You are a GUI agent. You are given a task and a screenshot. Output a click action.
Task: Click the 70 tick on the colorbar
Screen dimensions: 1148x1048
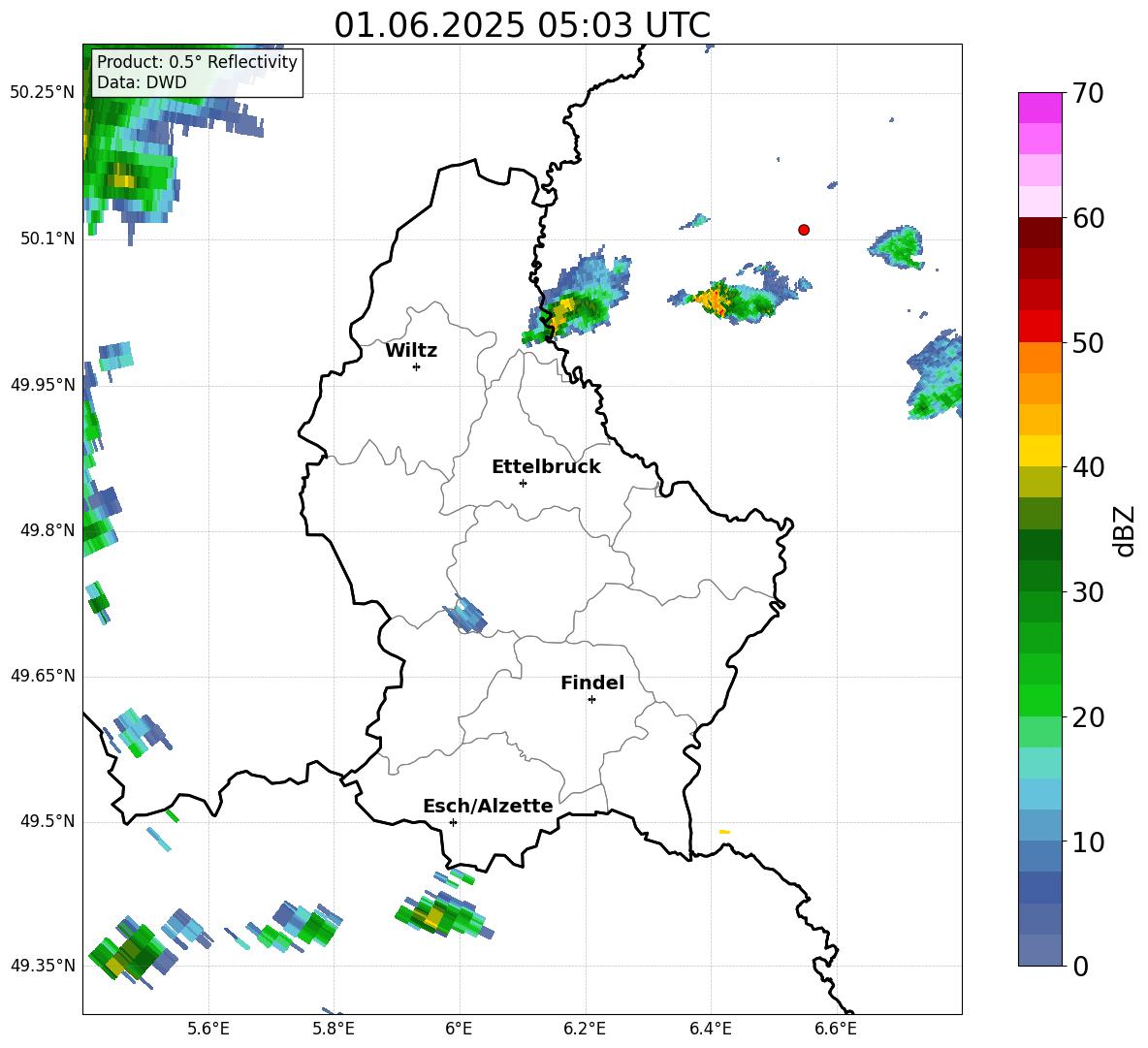(x=1088, y=93)
